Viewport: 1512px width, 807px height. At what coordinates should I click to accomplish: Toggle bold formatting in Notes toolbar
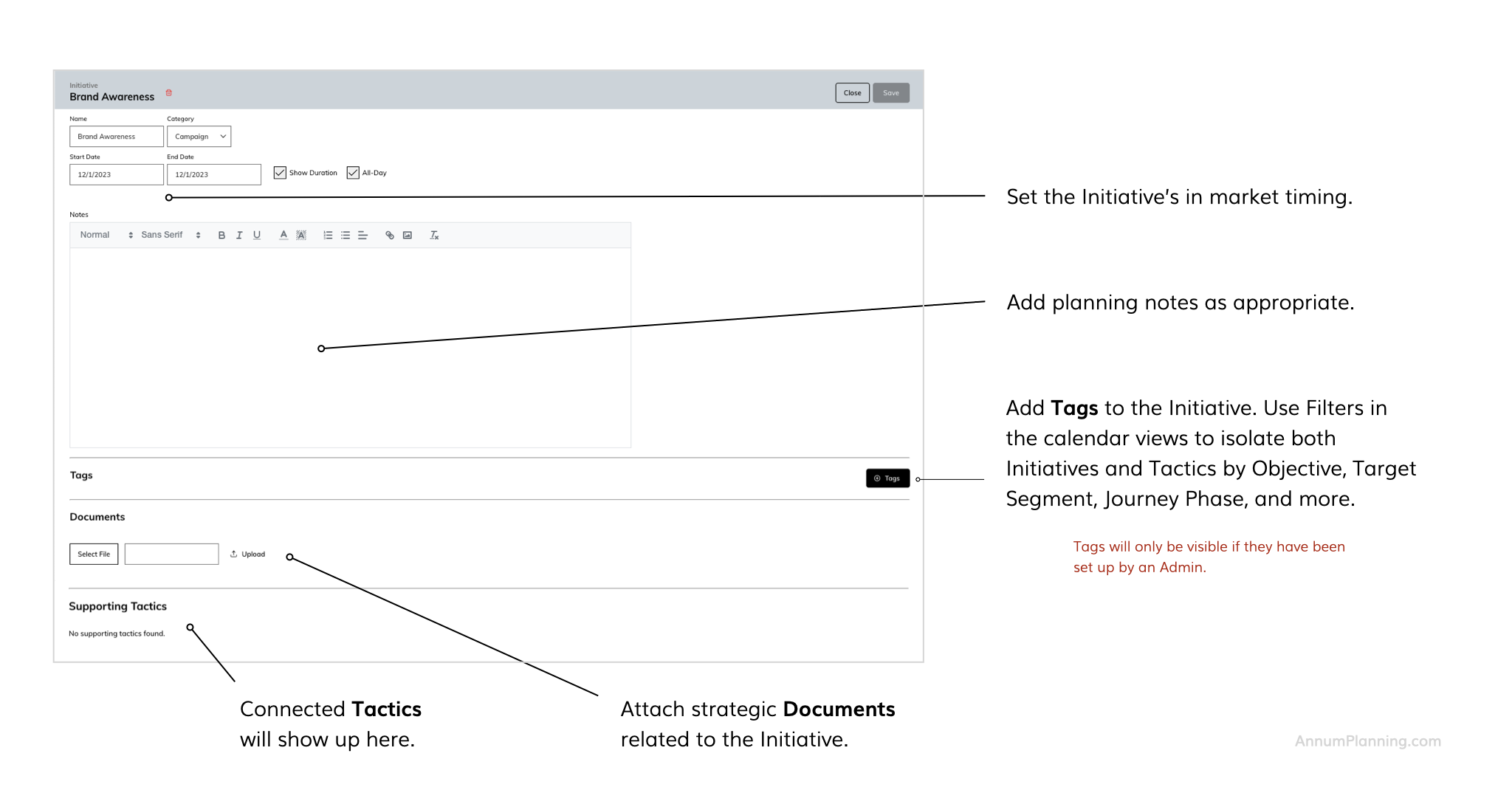click(221, 236)
